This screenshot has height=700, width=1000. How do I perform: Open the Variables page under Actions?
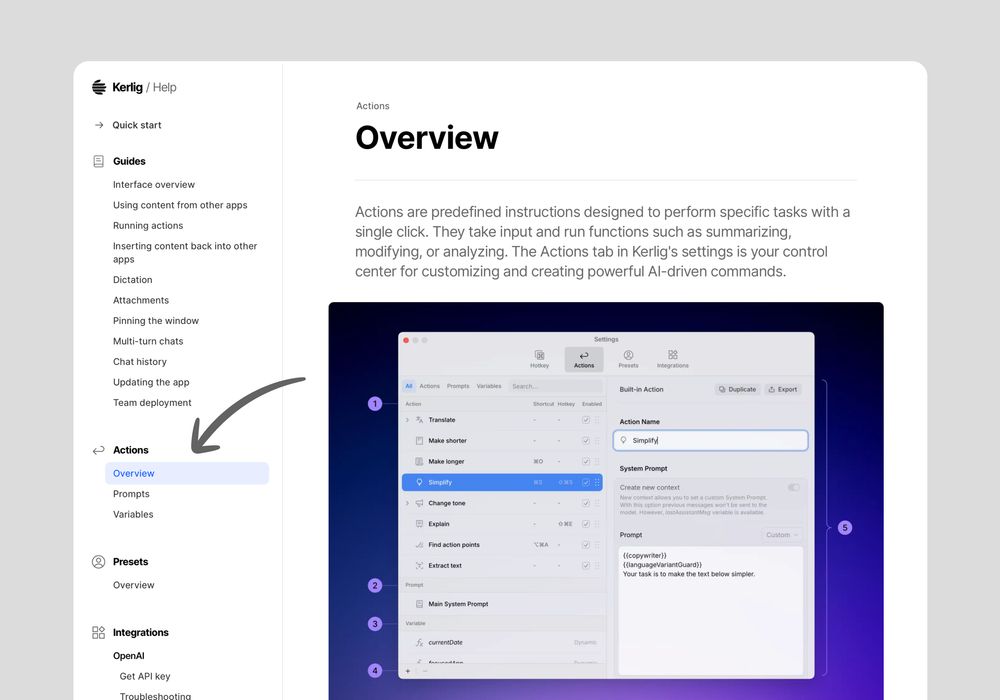point(133,514)
